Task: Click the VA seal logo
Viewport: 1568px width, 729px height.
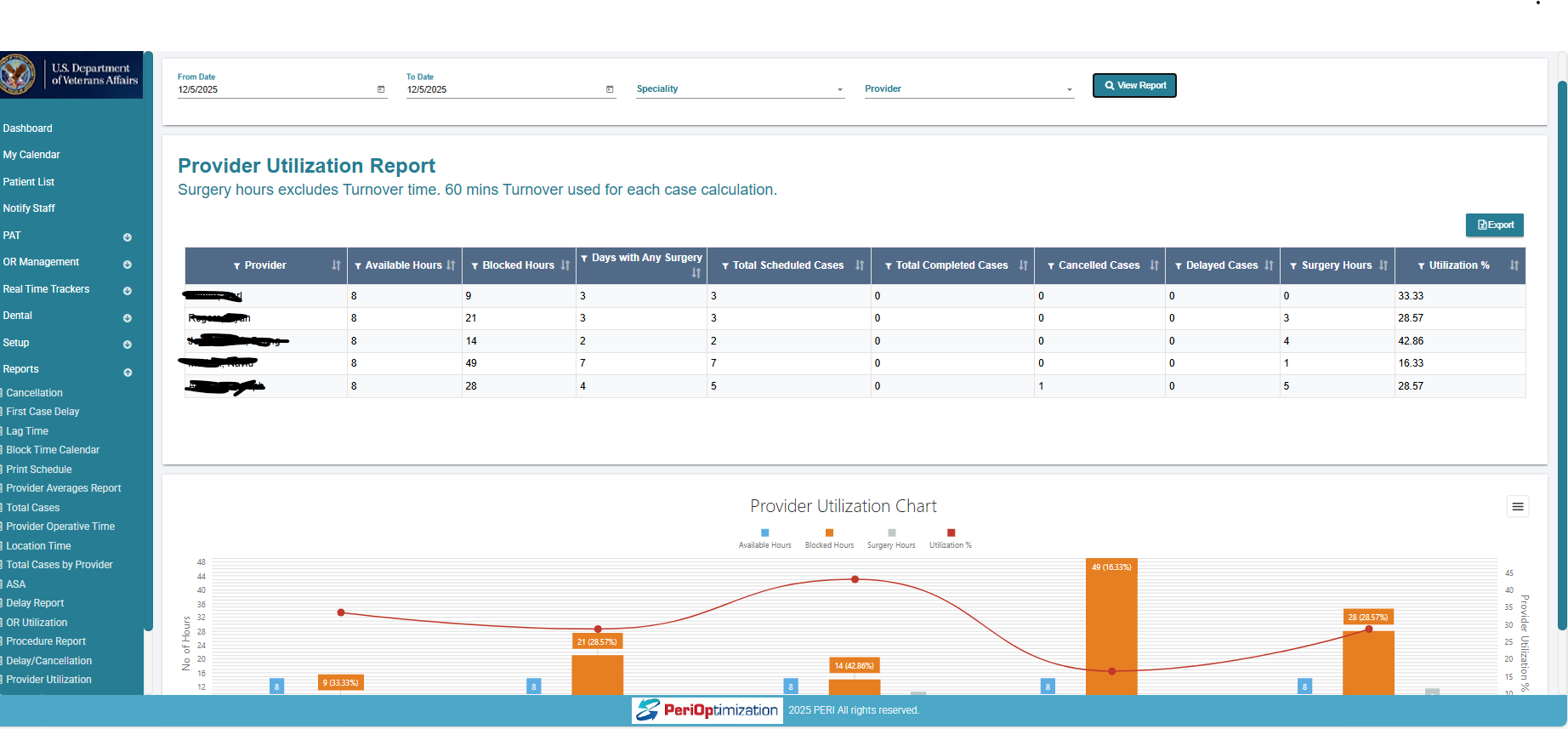Action: 17,75
